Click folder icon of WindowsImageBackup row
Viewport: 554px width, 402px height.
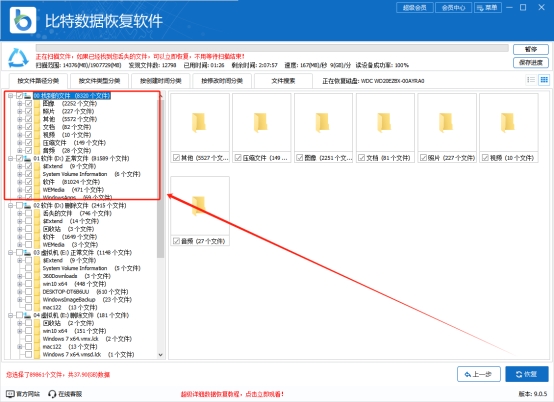click(37, 300)
